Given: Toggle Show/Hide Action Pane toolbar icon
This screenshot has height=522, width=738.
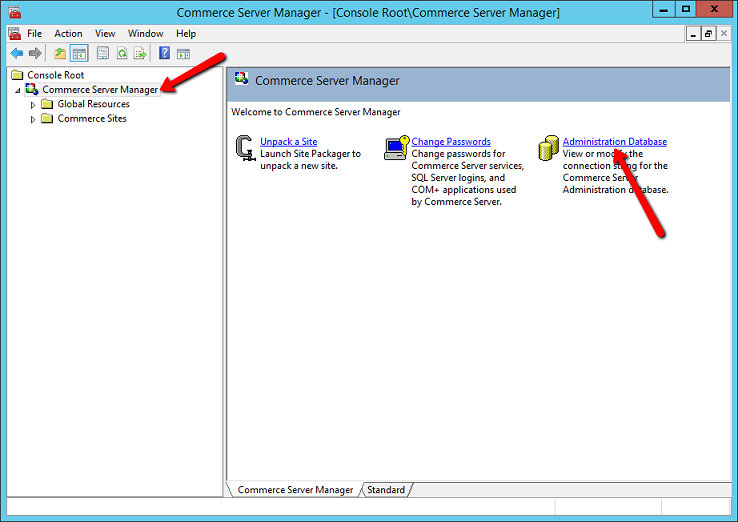Looking at the screenshot, I should pyautogui.click(x=183, y=54).
